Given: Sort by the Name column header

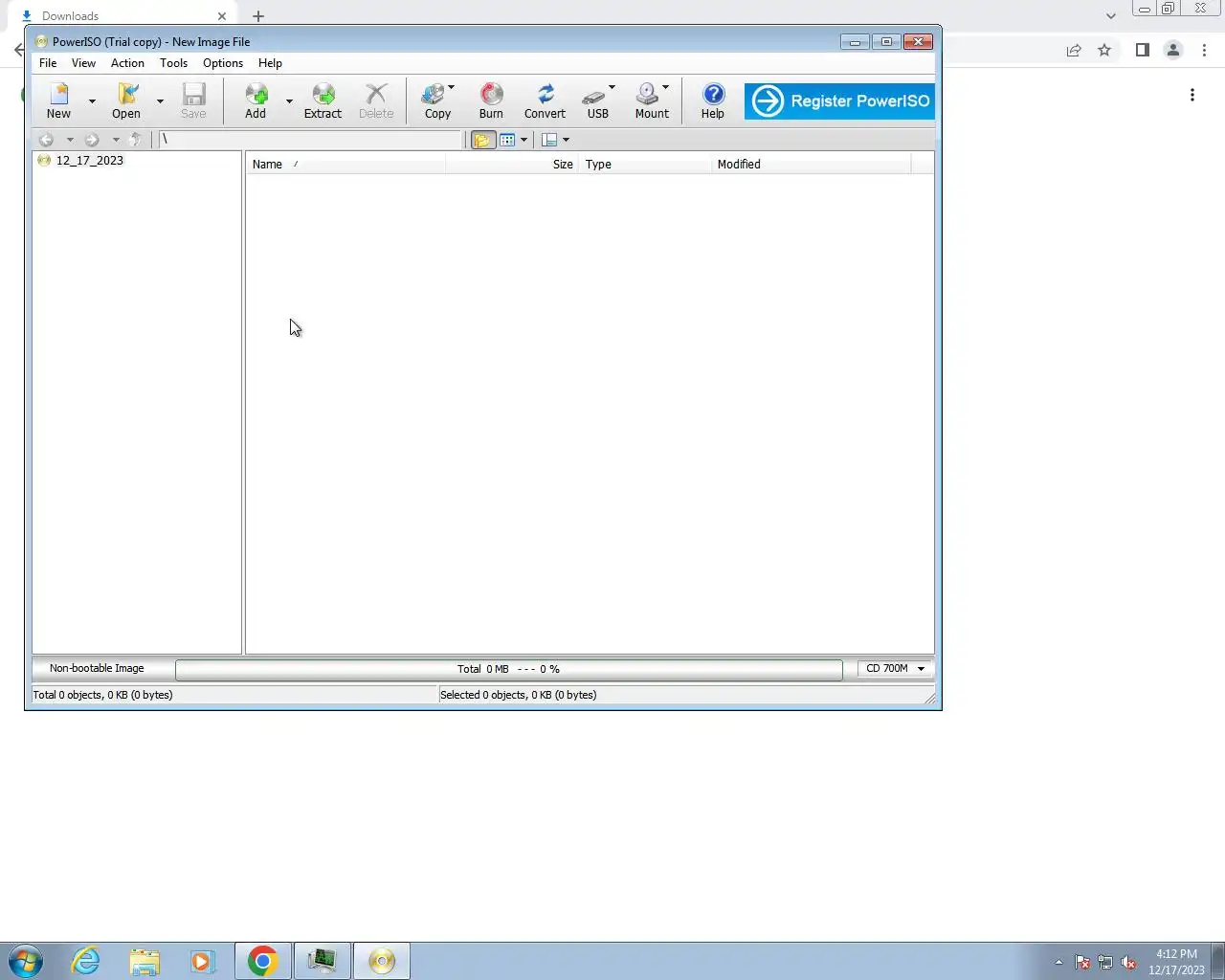Looking at the screenshot, I should tap(345, 165).
